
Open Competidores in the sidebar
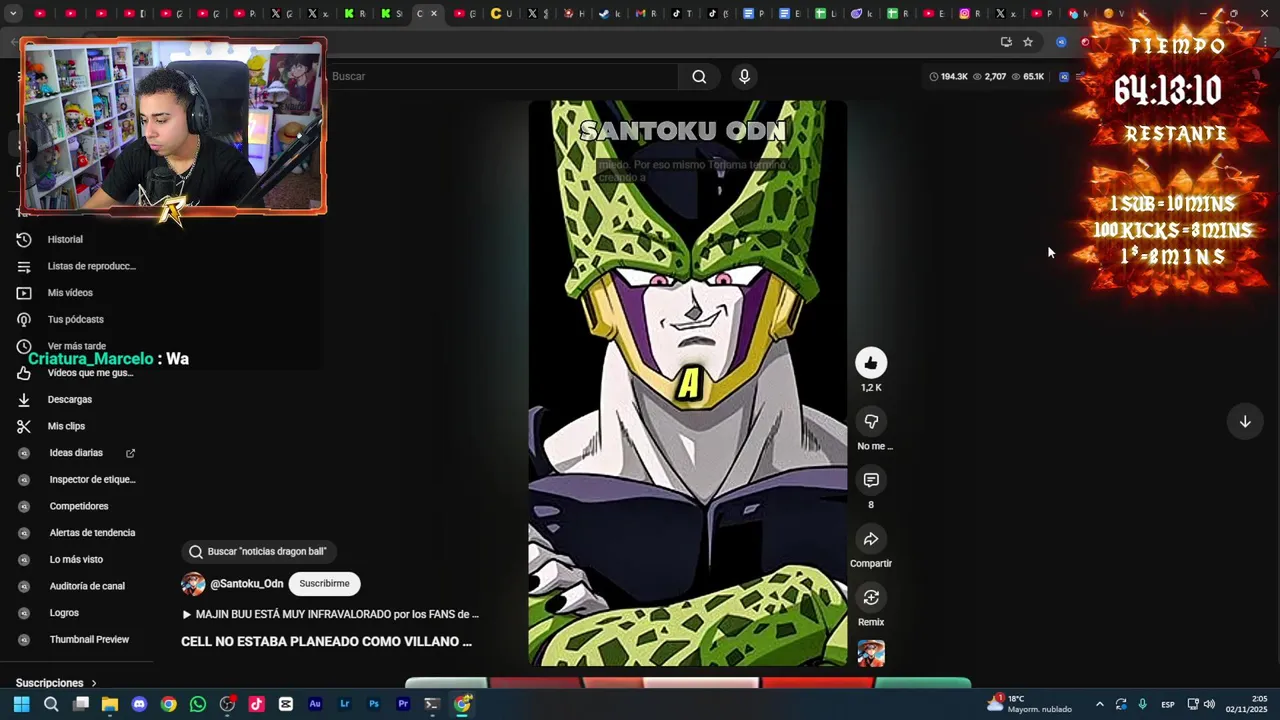point(78,506)
